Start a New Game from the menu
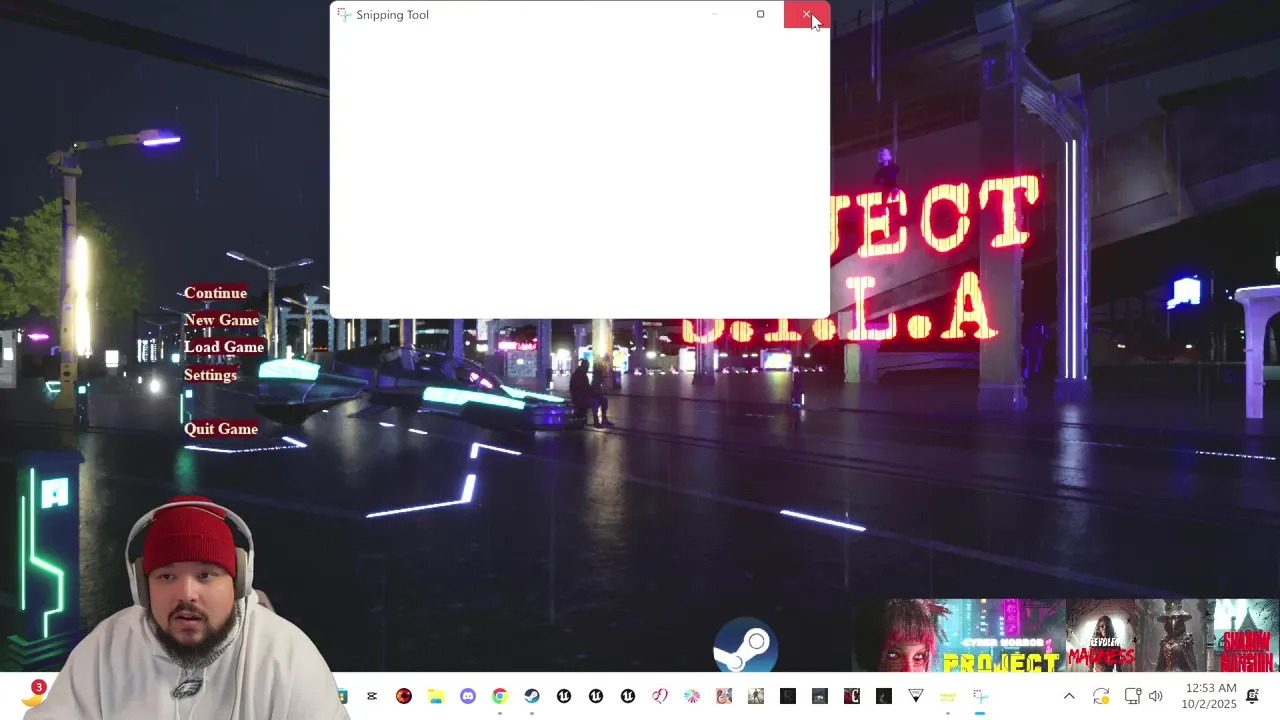The image size is (1280, 720). [x=221, y=320]
